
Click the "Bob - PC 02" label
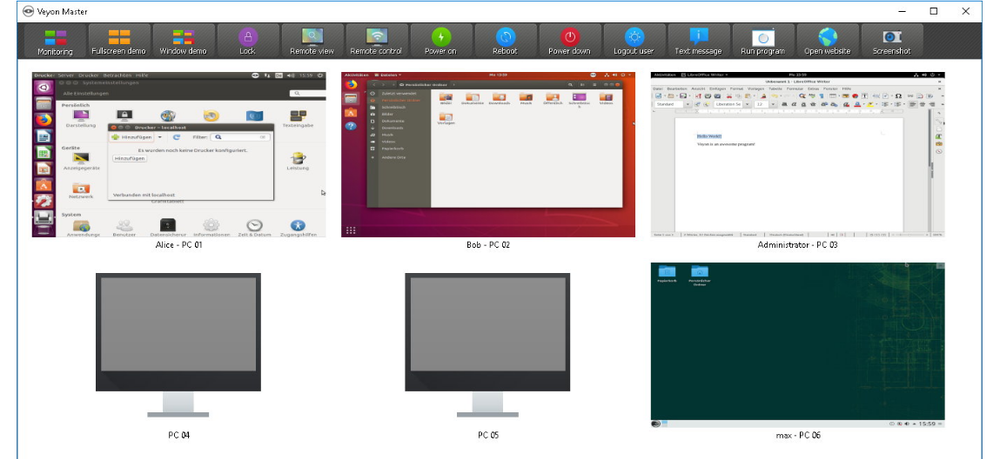point(488,245)
